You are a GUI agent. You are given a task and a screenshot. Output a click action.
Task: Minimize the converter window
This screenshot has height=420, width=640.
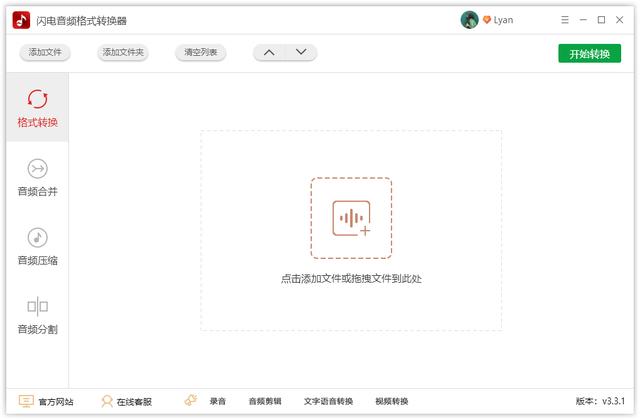583,20
